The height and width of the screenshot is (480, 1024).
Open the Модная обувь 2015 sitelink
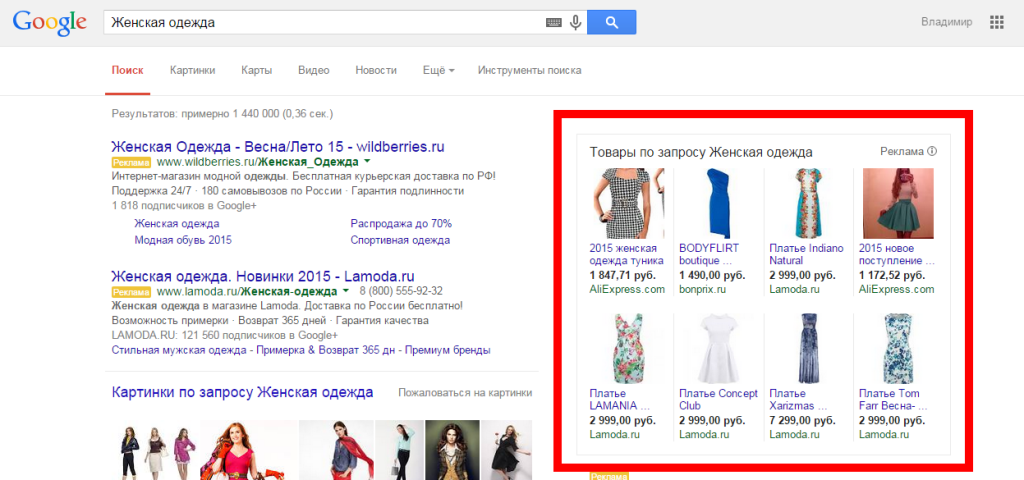click(183, 240)
